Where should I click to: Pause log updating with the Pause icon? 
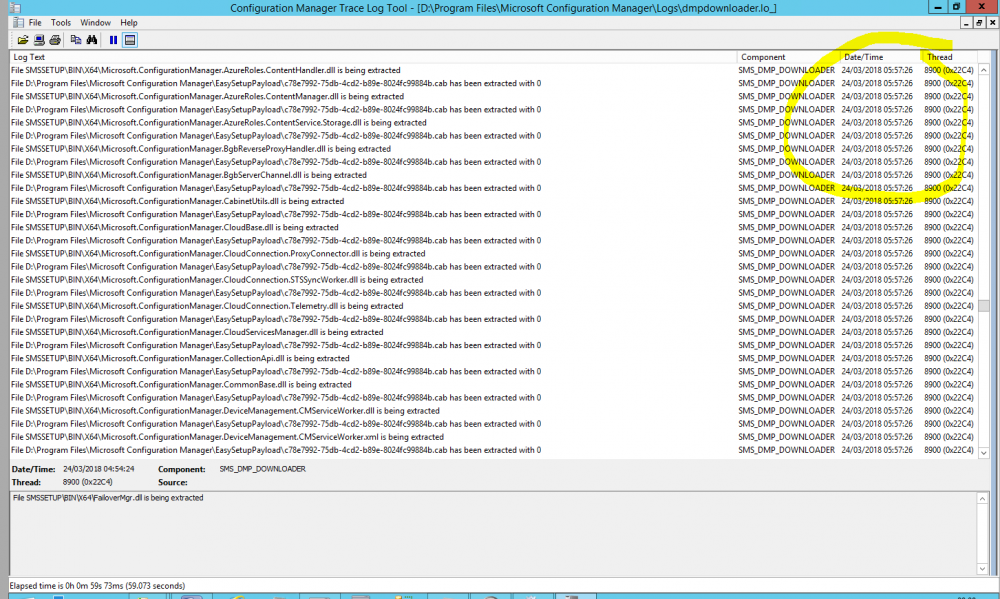(114, 40)
